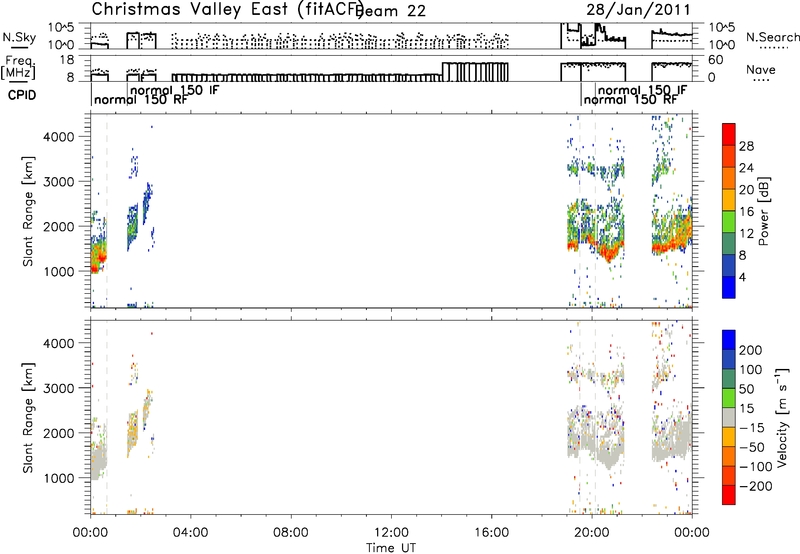The image size is (800, 554).
Task: Click the 50 tick on Velocity colorbar
Action: click(746, 389)
